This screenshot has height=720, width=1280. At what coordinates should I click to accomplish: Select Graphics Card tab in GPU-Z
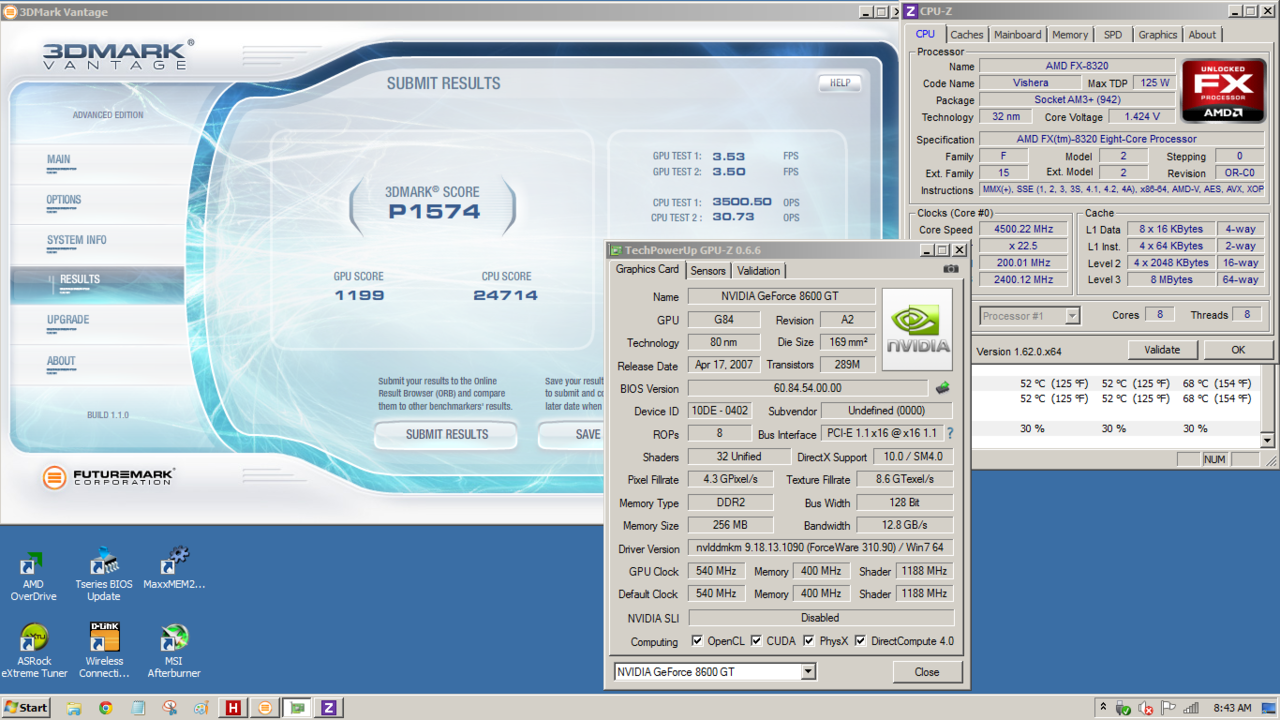647,269
